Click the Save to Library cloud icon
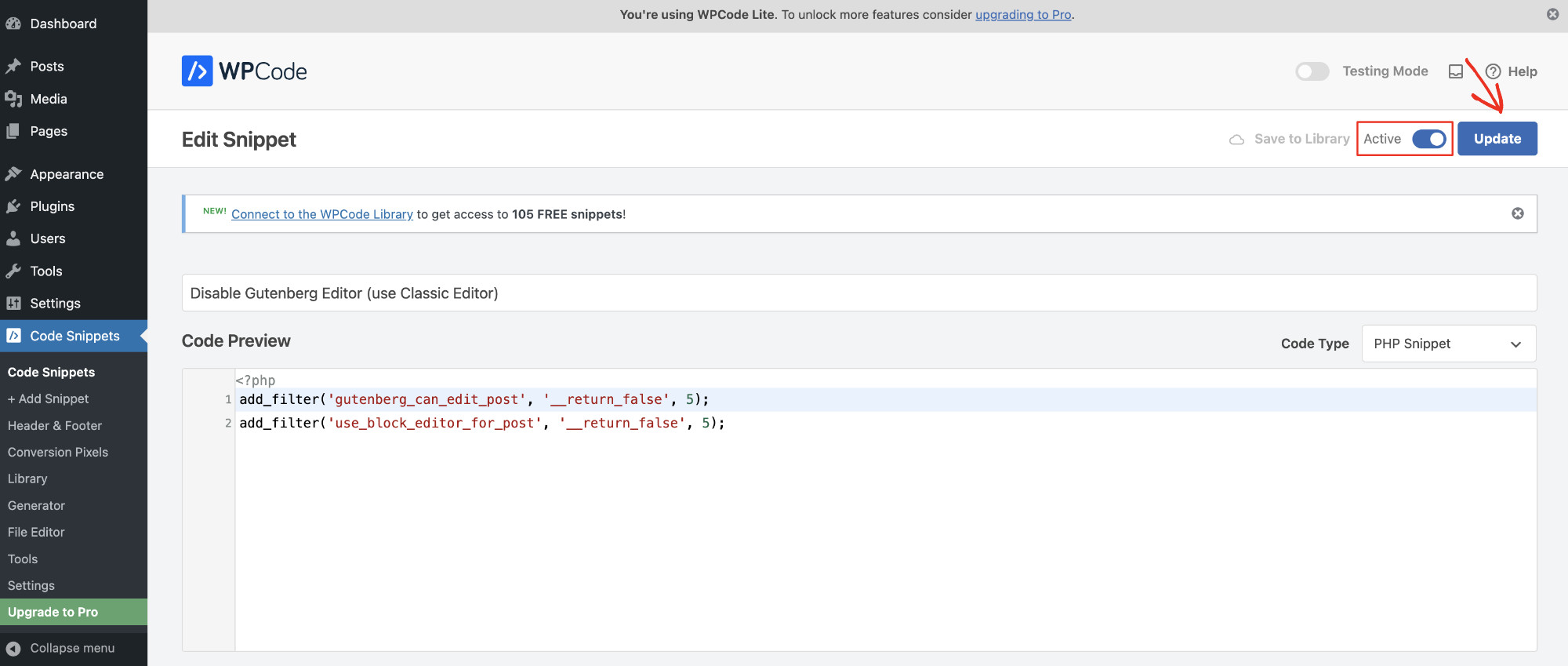 (x=1236, y=140)
